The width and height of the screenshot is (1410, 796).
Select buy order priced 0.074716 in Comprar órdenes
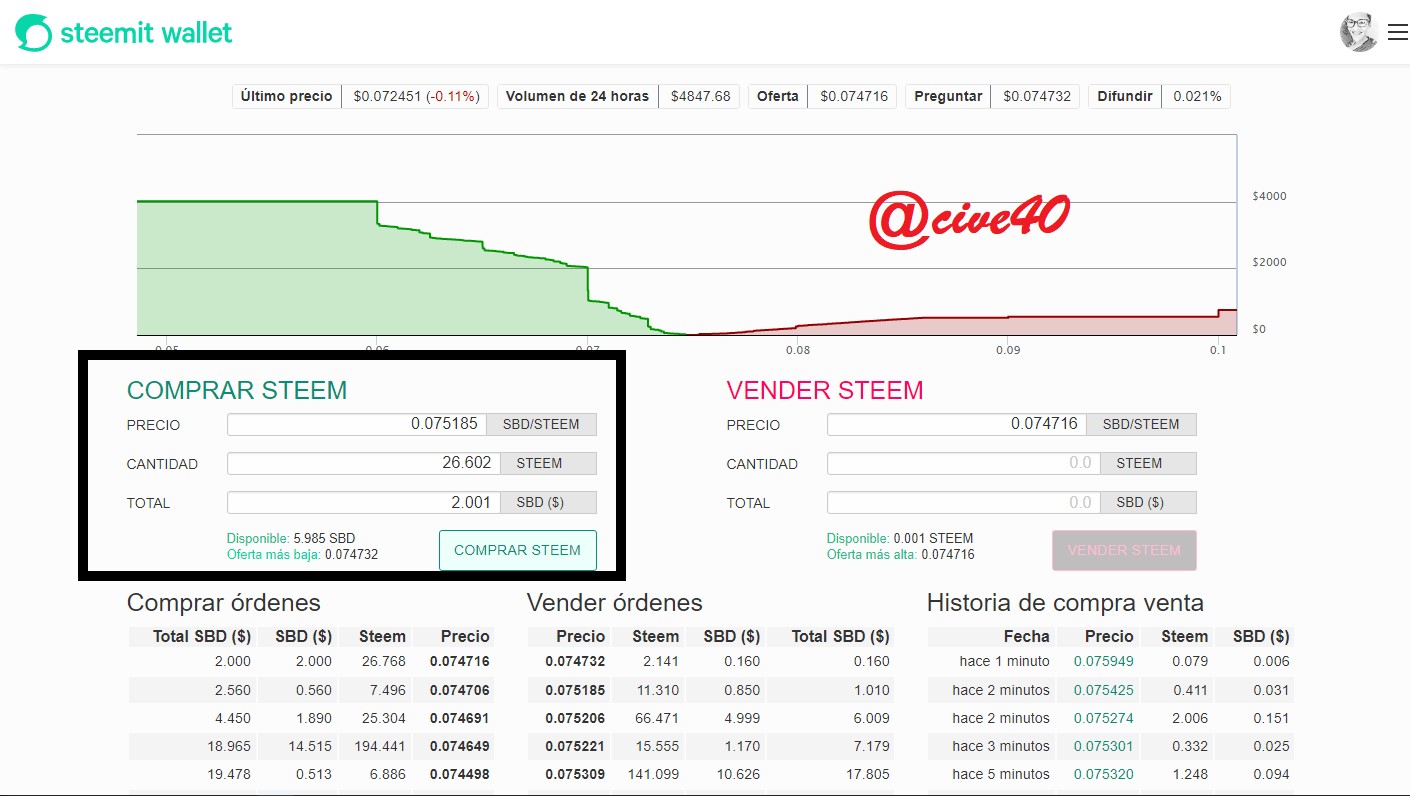[310, 661]
